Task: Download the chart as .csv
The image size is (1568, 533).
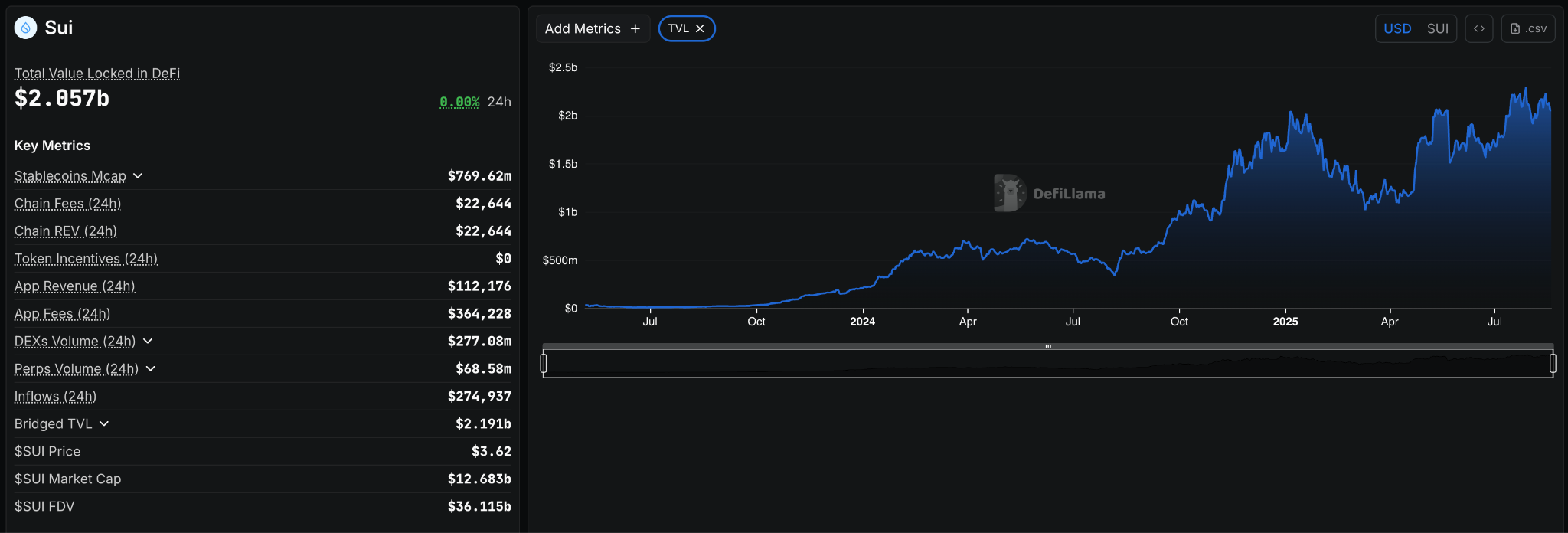Action: point(1528,28)
